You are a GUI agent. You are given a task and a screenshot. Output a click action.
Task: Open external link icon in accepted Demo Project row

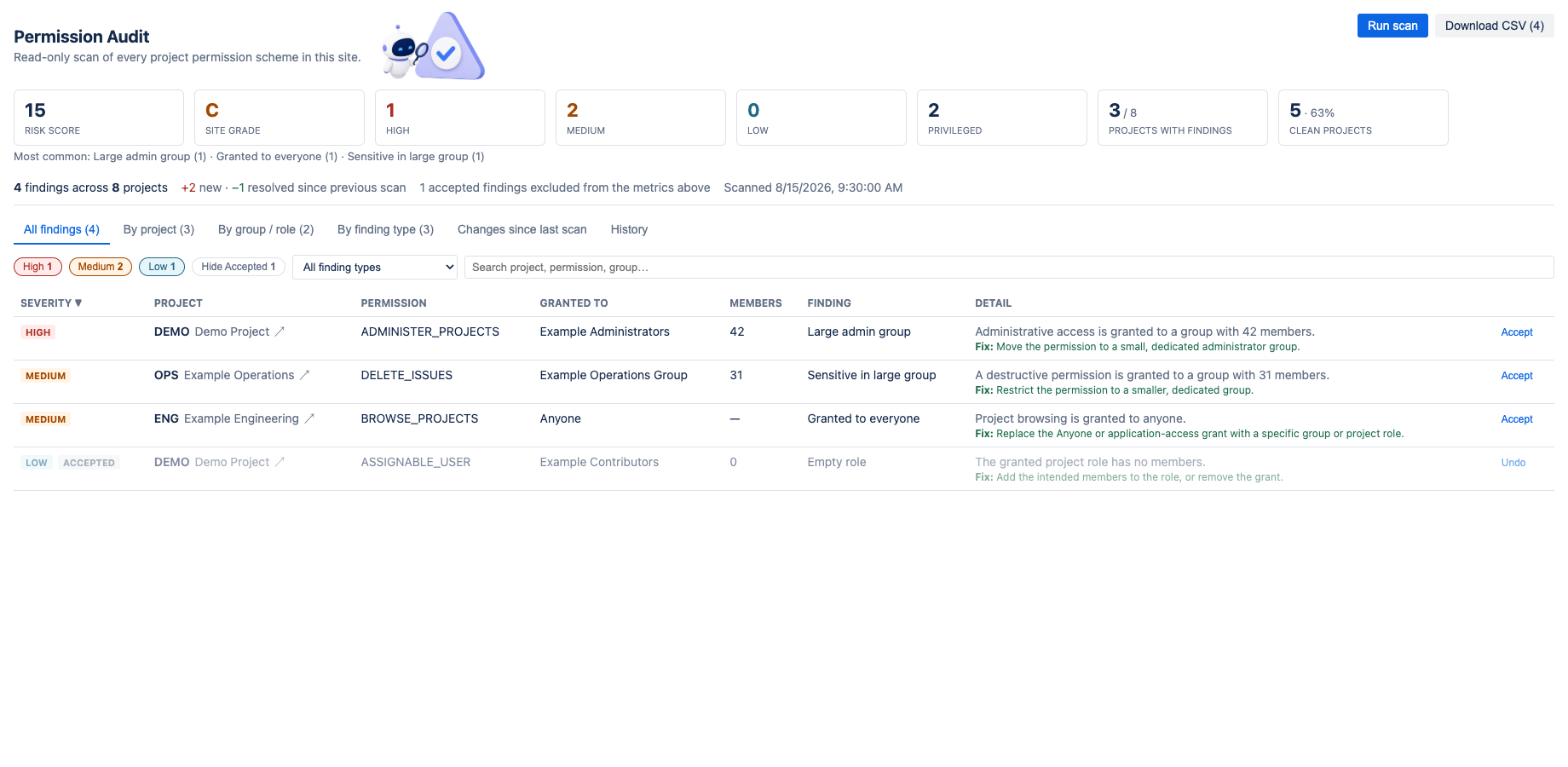280,462
